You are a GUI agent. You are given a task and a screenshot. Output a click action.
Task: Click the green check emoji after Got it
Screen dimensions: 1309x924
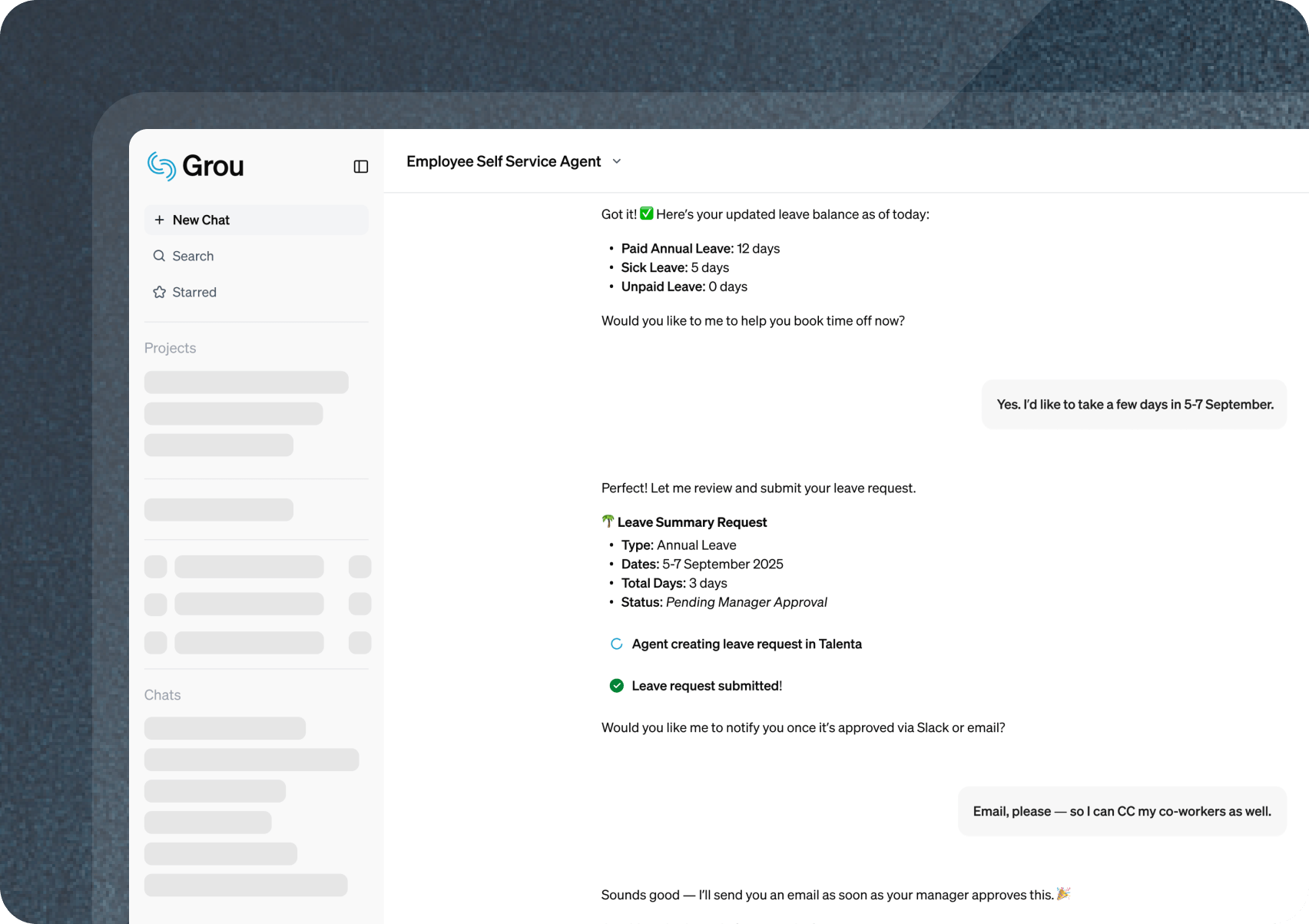tap(647, 214)
